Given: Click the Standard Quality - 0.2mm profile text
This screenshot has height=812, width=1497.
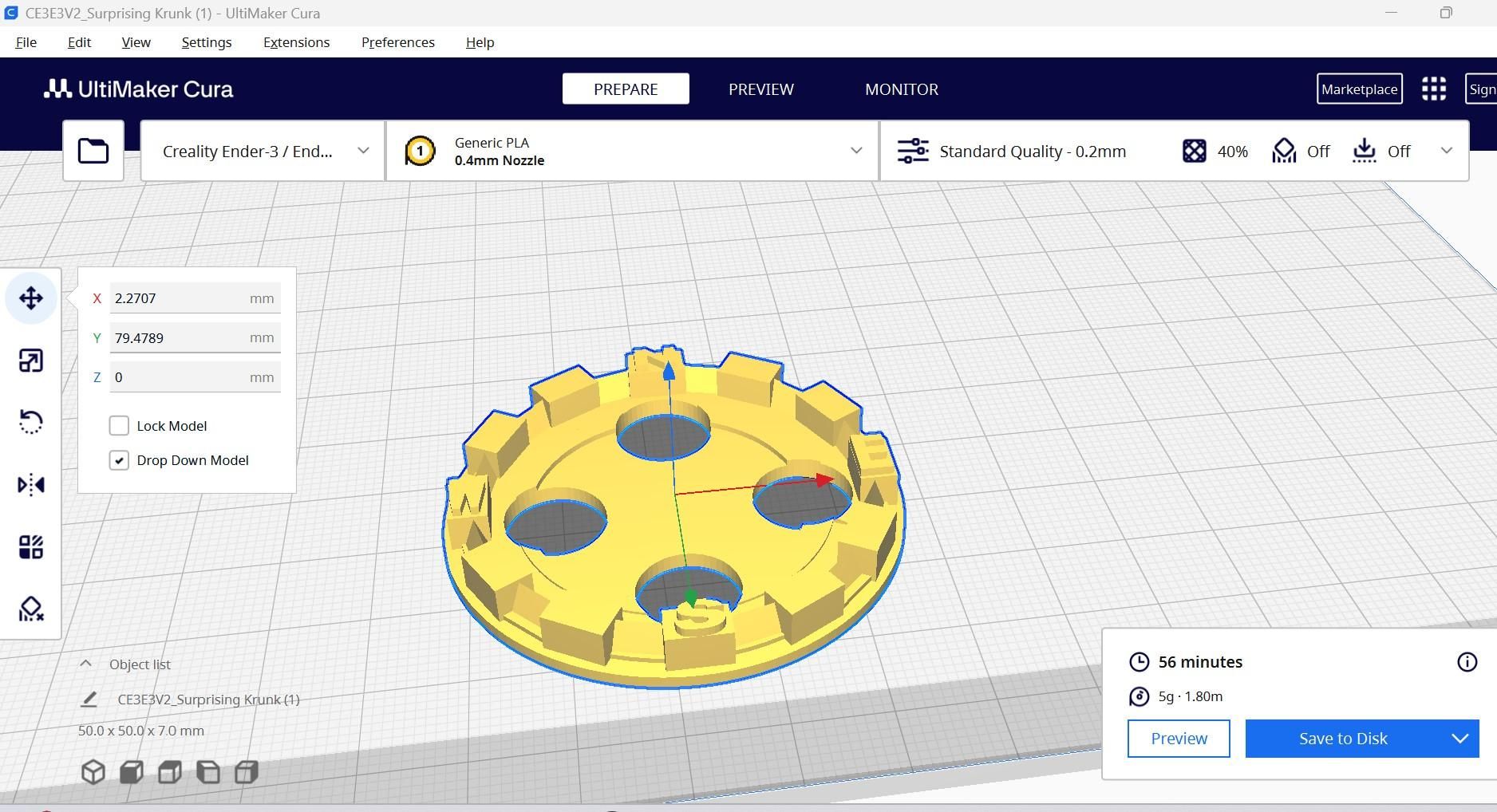Looking at the screenshot, I should (1033, 151).
